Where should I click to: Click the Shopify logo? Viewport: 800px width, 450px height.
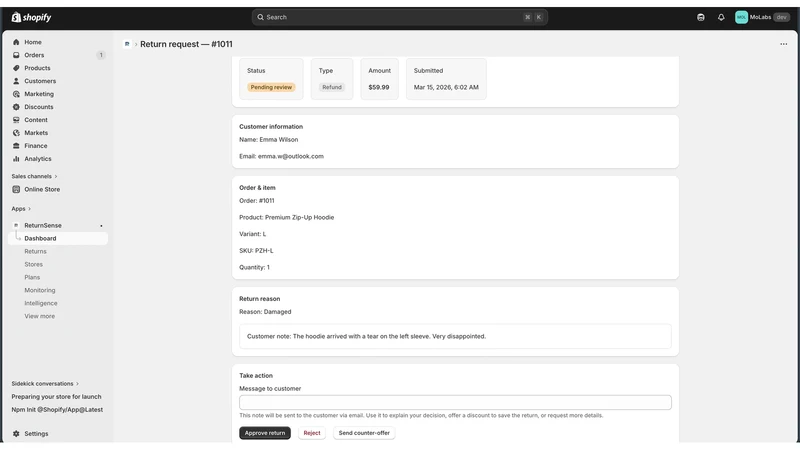coord(31,17)
